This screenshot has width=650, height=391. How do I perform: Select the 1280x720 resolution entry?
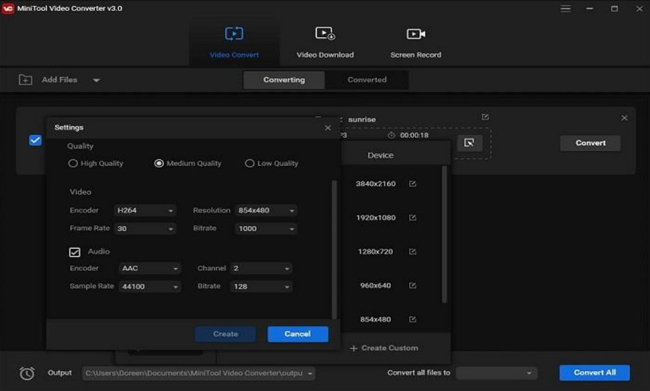[x=376, y=252]
